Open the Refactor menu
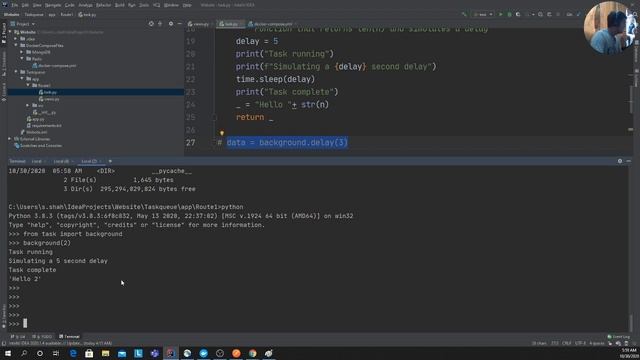Screen dimensions: 640x360 pyautogui.click(x=103, y=5)
